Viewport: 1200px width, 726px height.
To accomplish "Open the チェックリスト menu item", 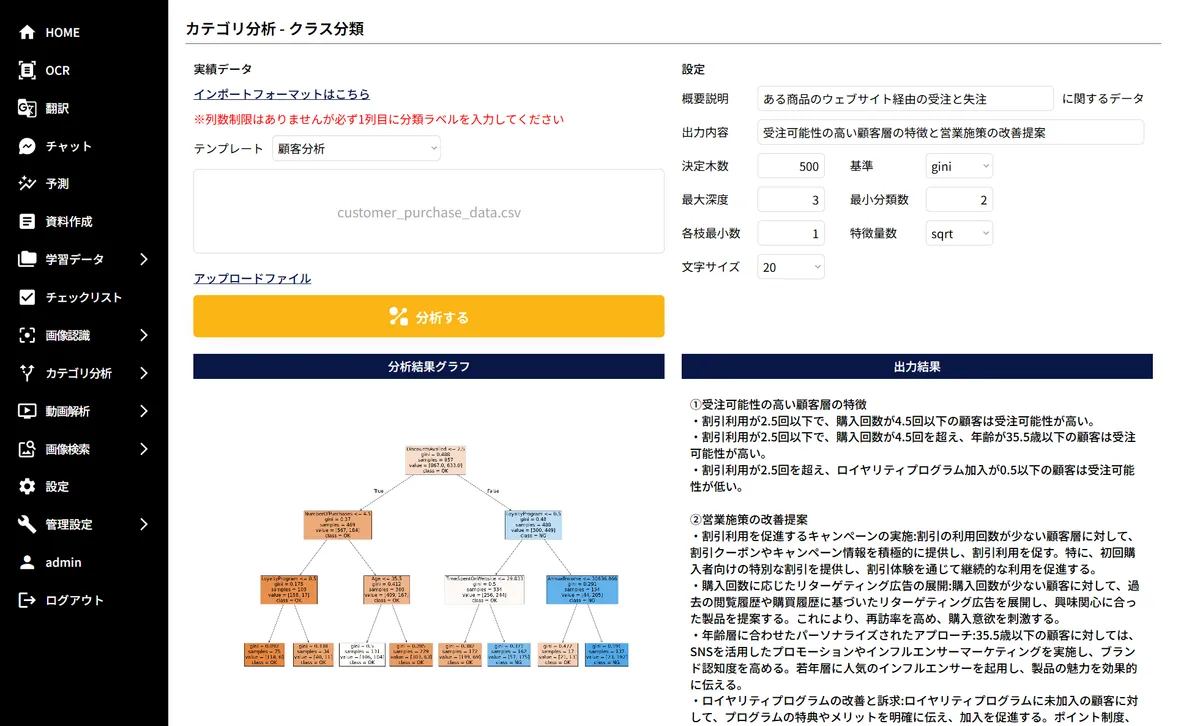I will pyautogui.click(x=84, y=297).
